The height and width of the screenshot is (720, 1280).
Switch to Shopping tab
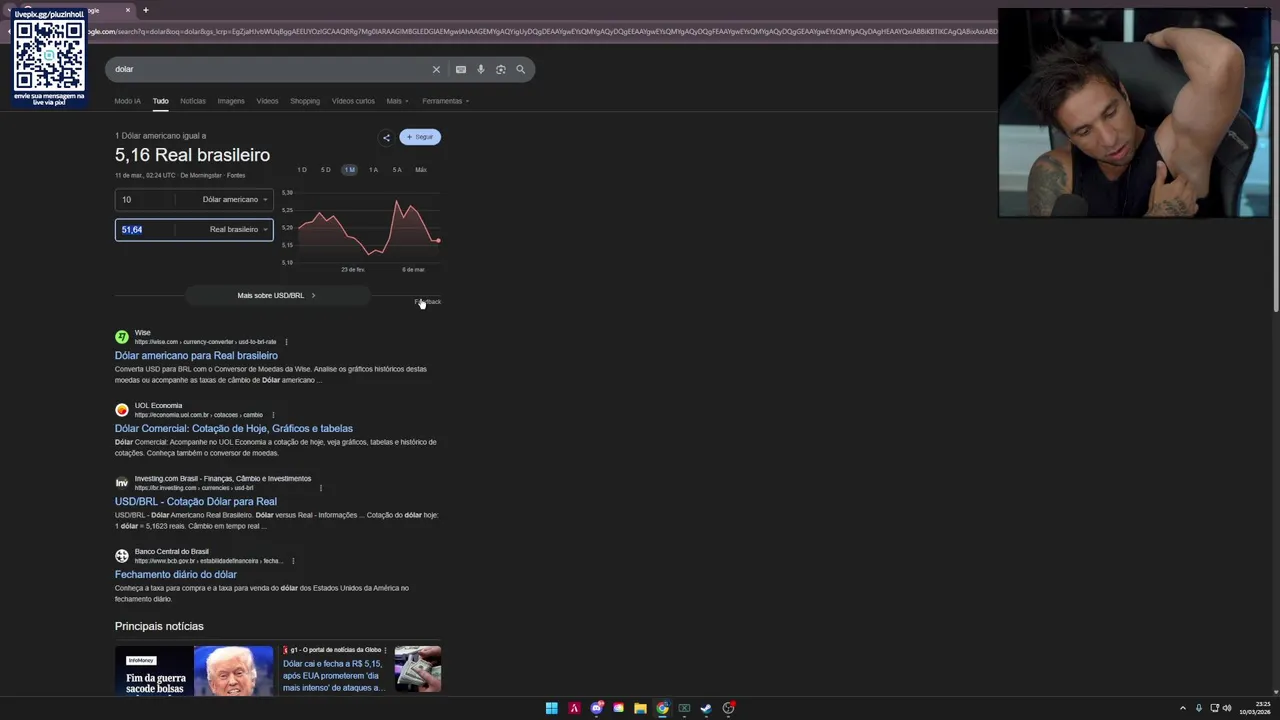[305, 101]
